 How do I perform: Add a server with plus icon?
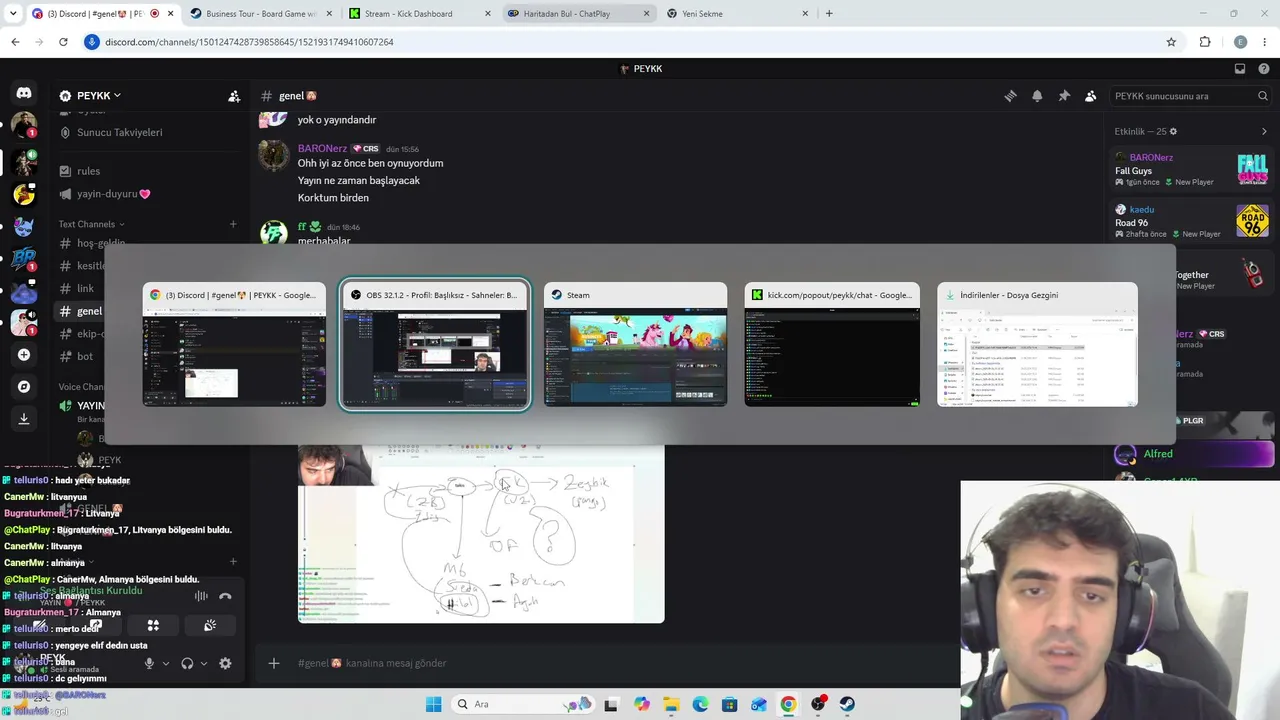tap(24, 355)
